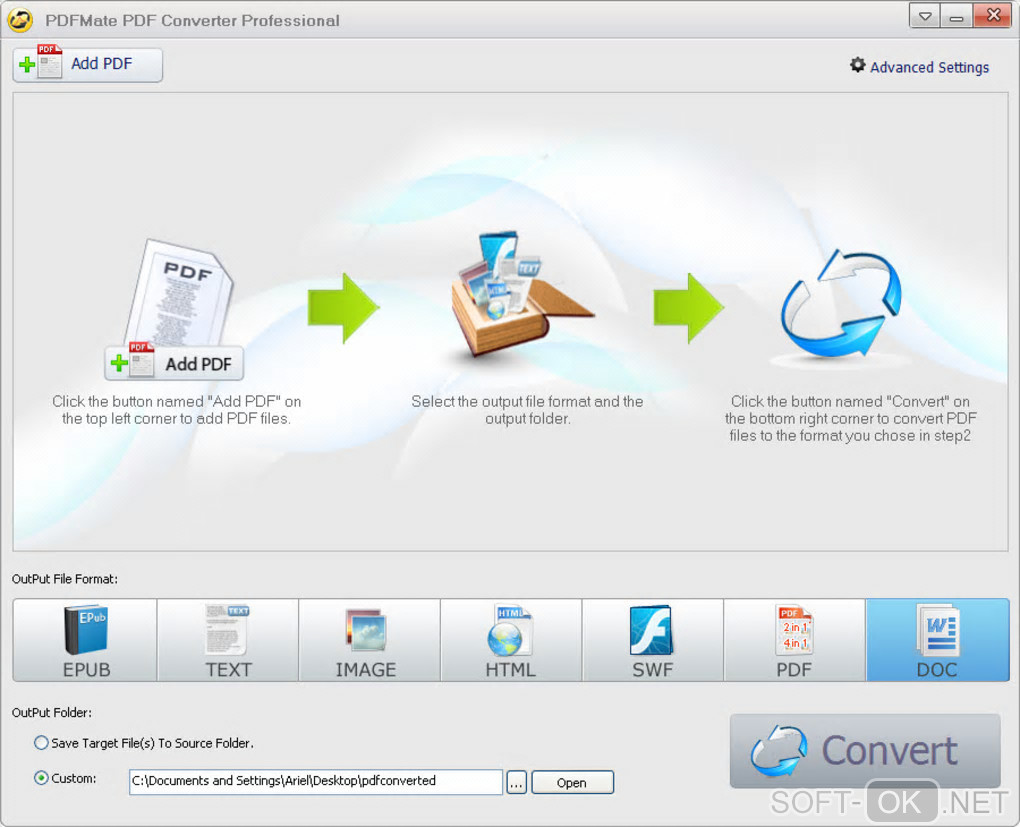Close the PDFMate window

coord(993,16)
